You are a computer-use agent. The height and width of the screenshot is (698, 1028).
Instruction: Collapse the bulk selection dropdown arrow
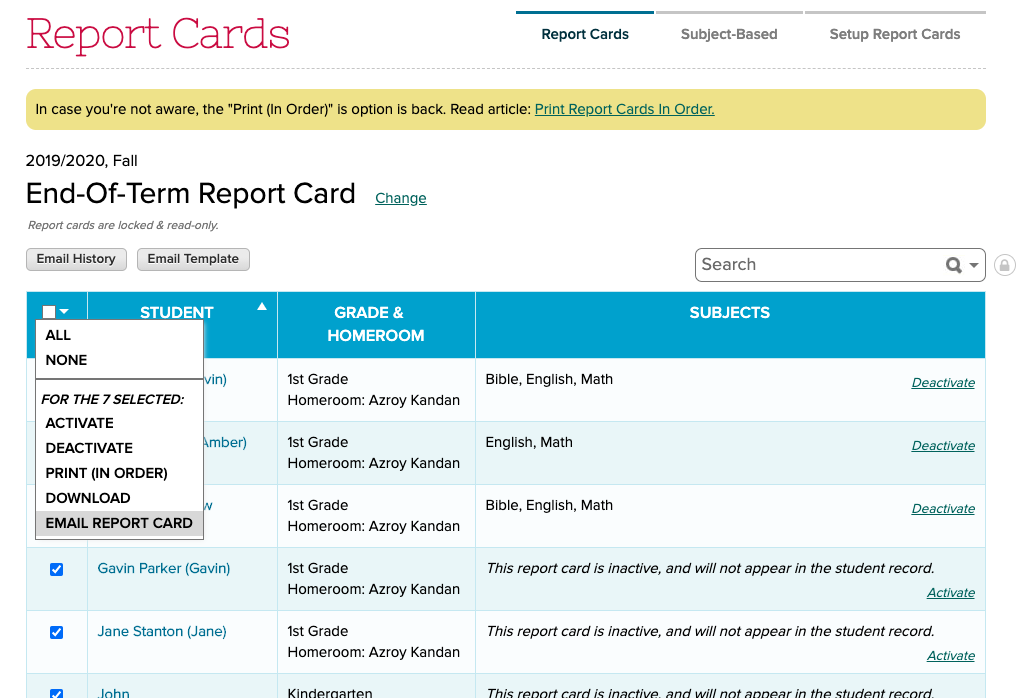64,312
